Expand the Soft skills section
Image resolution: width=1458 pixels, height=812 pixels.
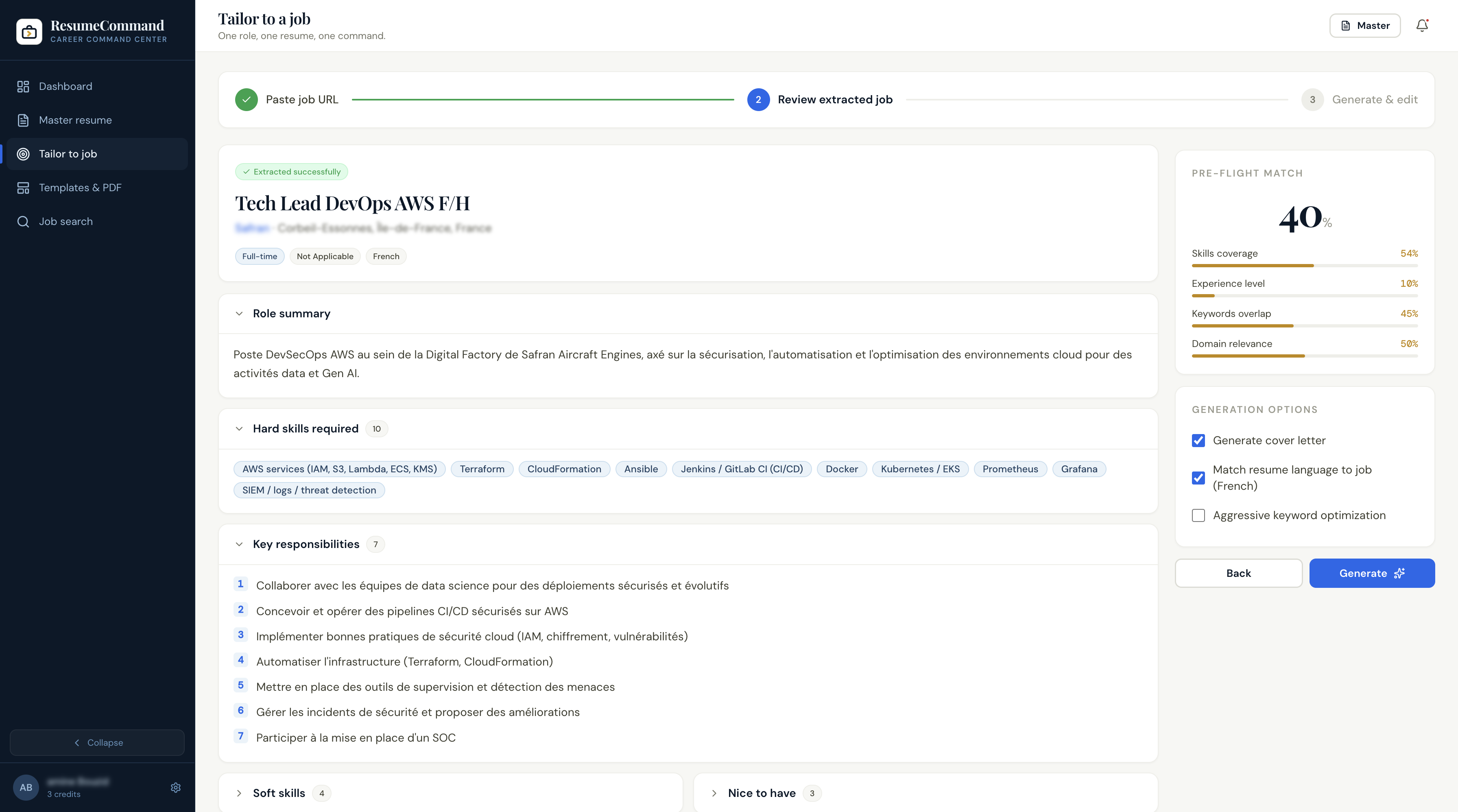pos(240,793)
